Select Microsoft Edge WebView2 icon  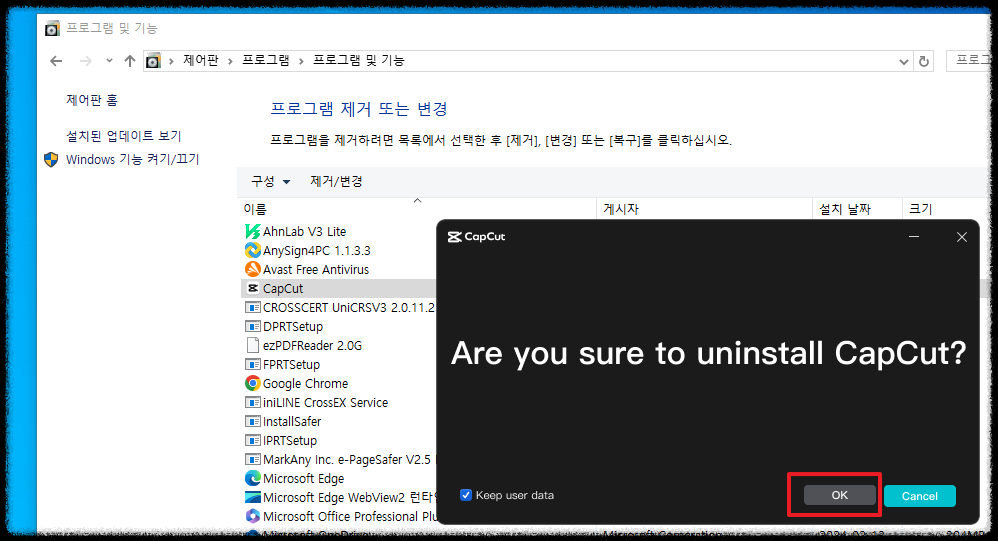[253, 497]
